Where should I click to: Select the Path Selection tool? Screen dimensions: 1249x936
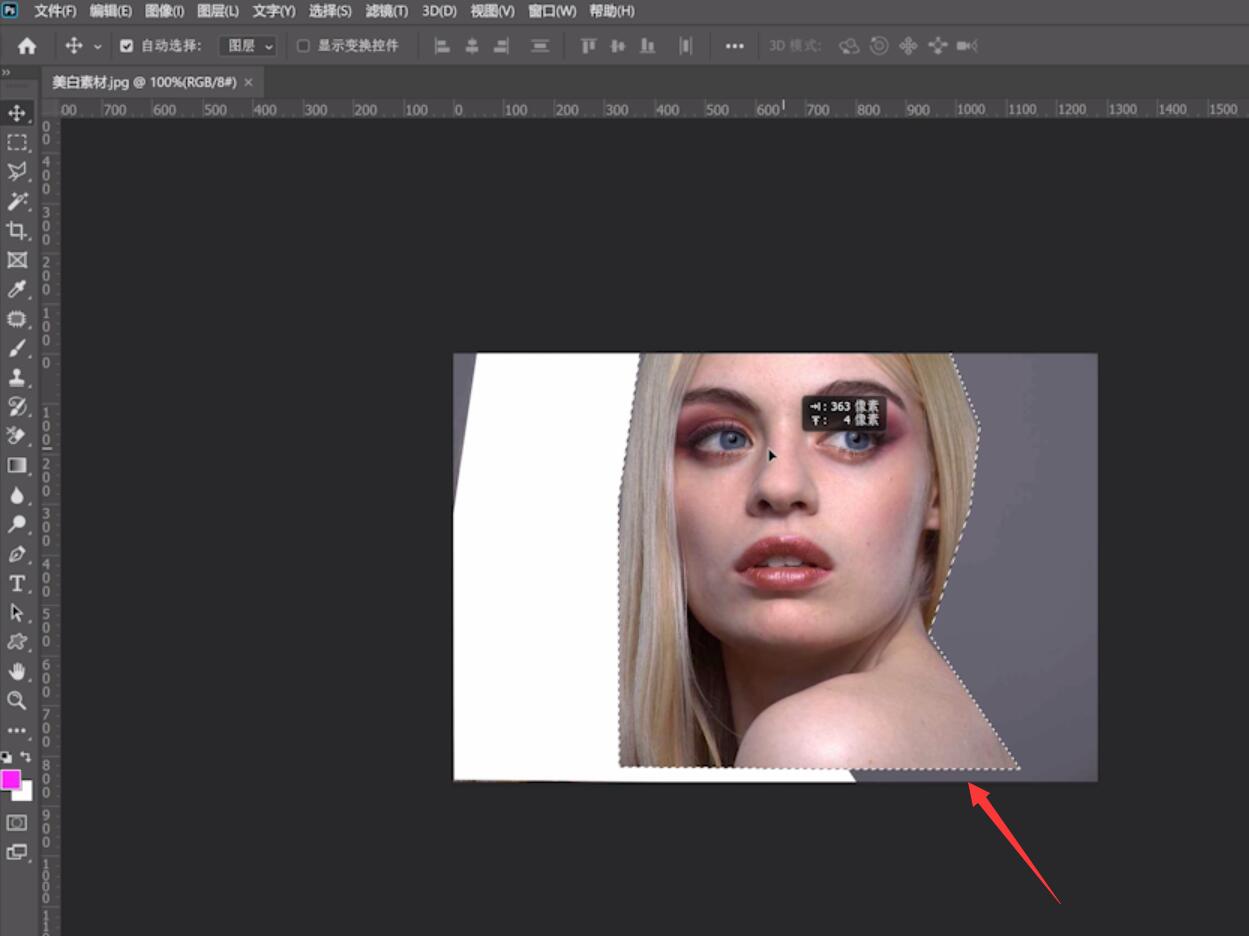(x=17, y=612)
